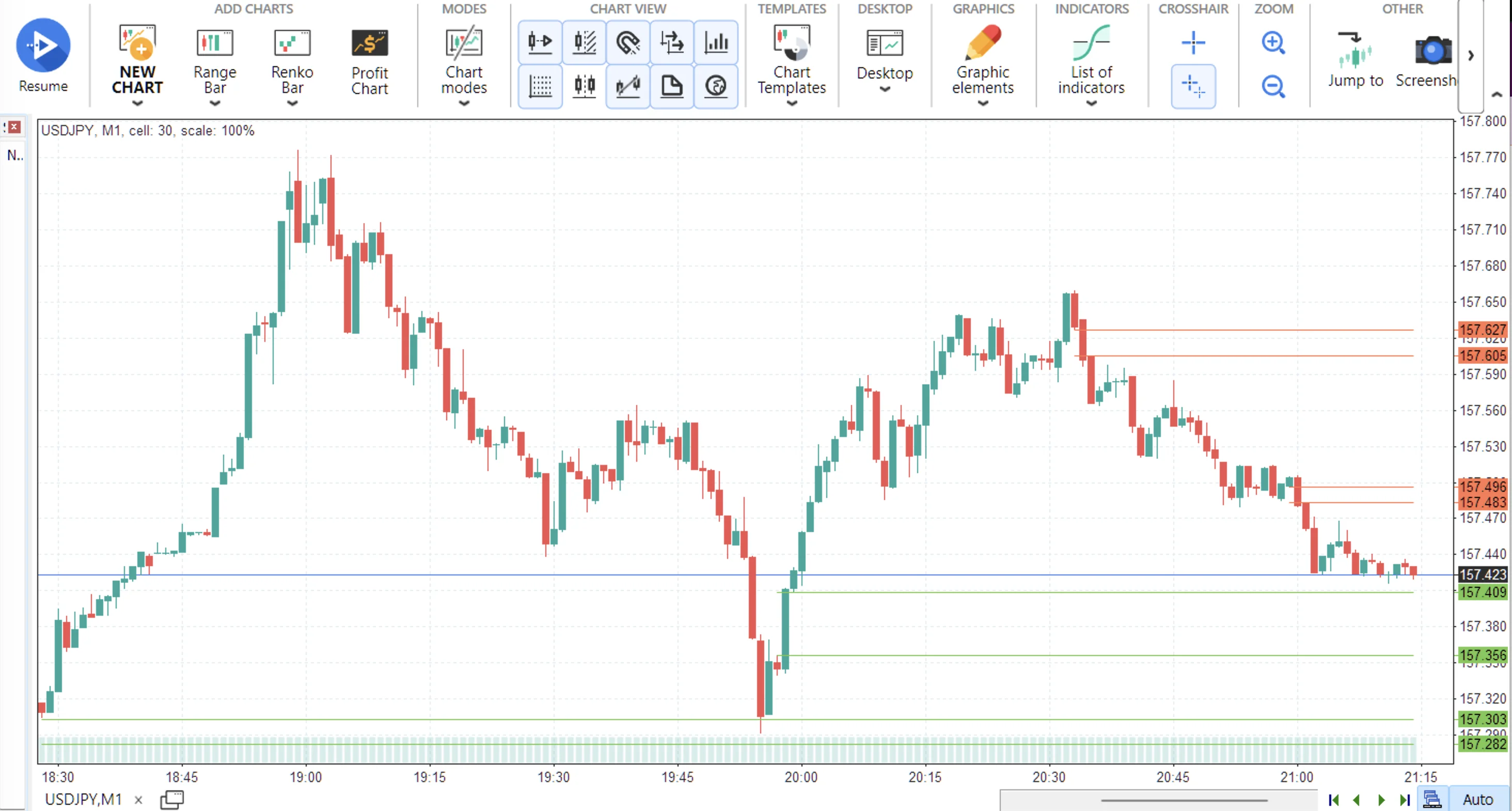The width and height of the screenshot is (1512, 811).
Task: Click the horizontal chart scrollbar thumb
Action: click(x=1184, y=800)
